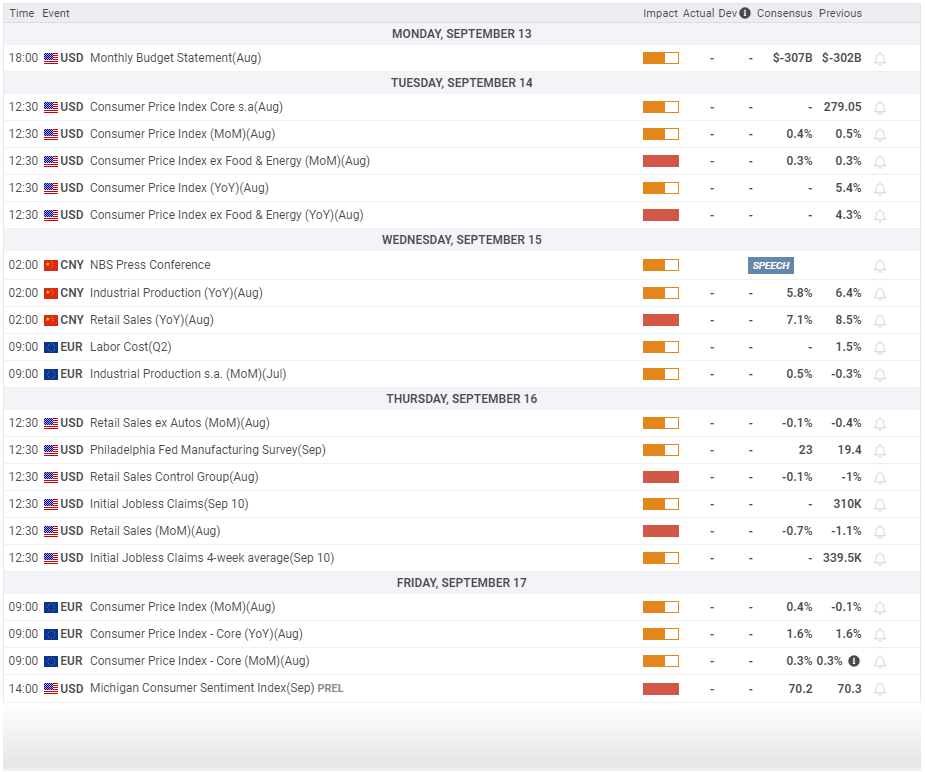This screenshot has width=925, height=772.
Task: Set alert bell for CNY Industrial Production (YoY)
Action: pyautogui.click(x=880, y=293)
